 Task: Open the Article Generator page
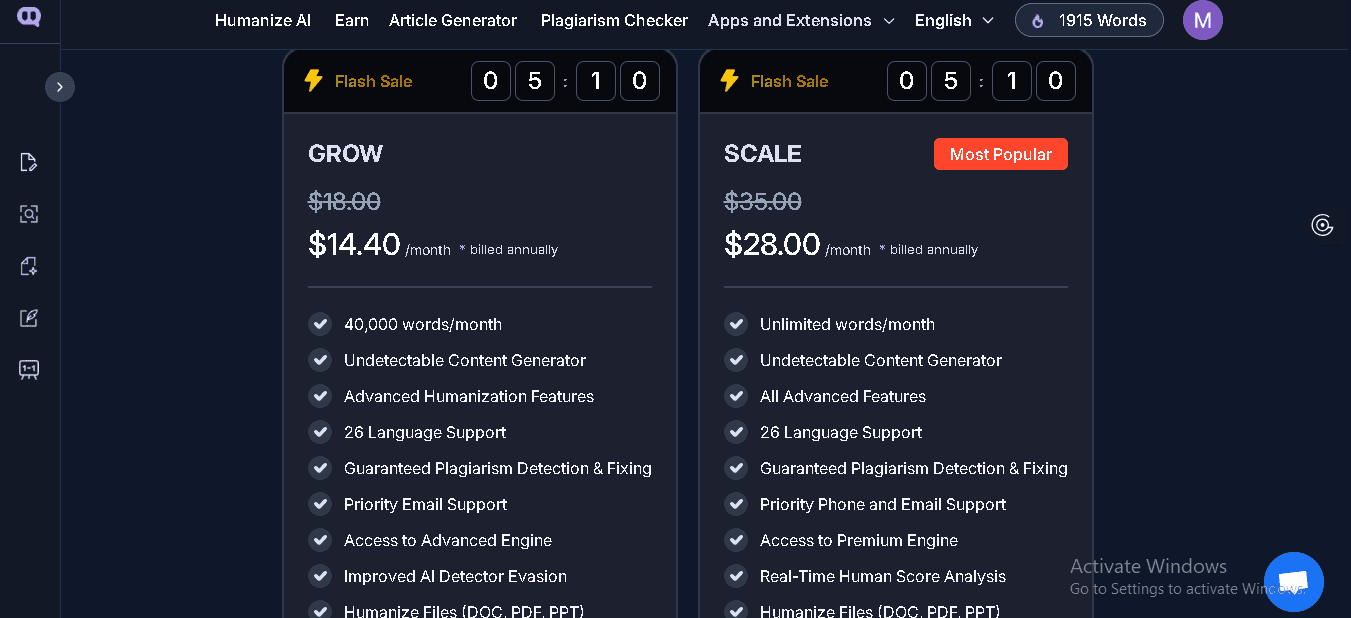[453, 20]
